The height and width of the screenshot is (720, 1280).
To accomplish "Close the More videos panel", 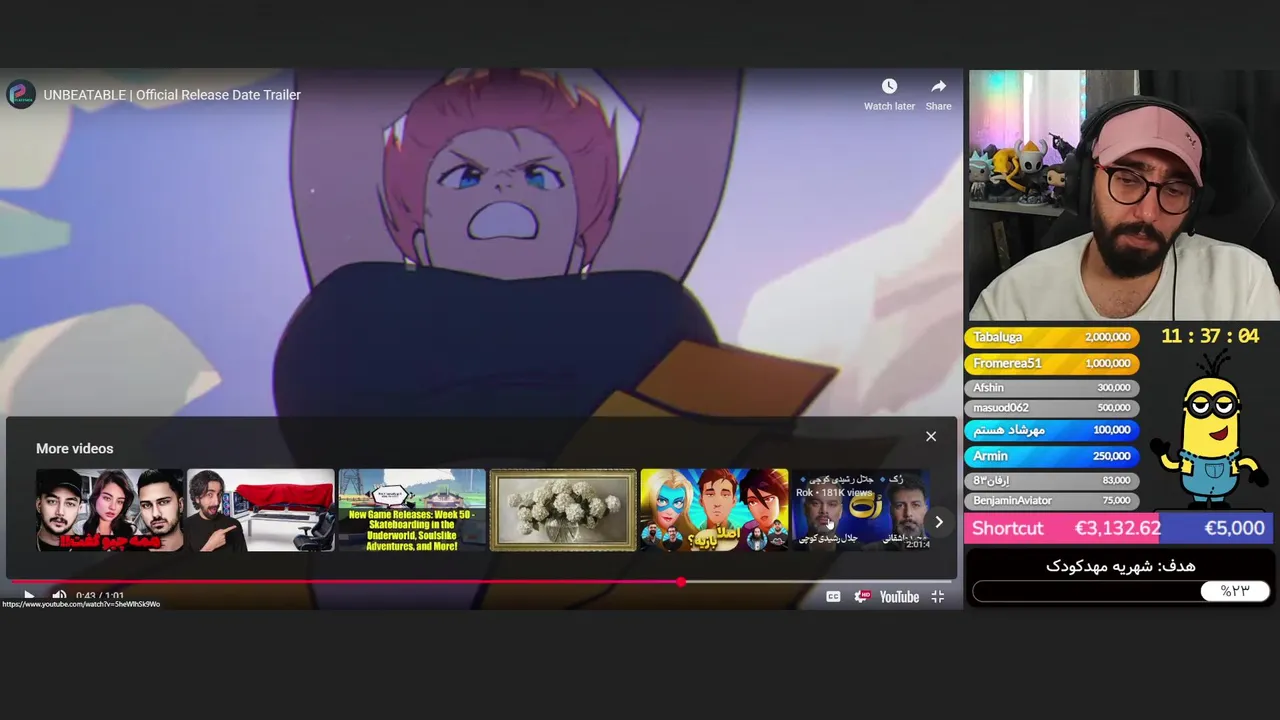I will (931, 436).
